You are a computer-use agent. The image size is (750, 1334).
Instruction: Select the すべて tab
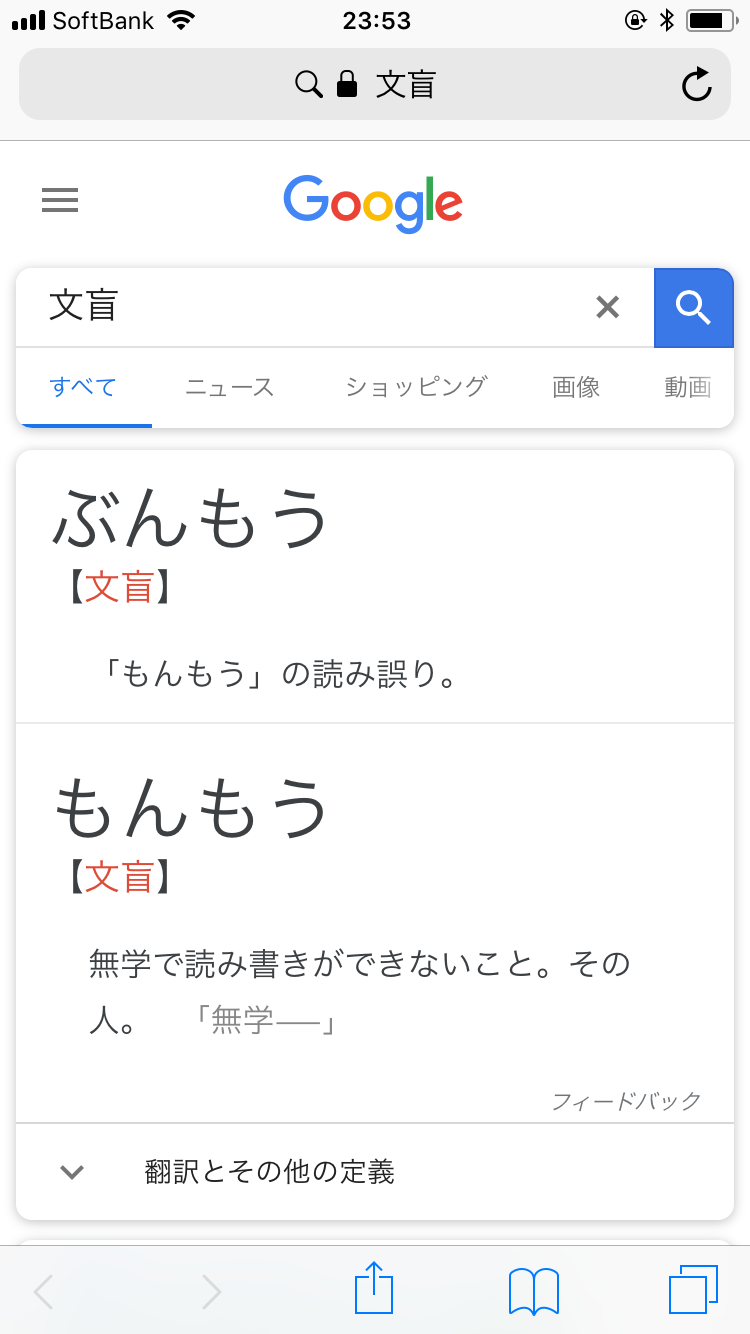pyautogui.click(x=83, y=387)
